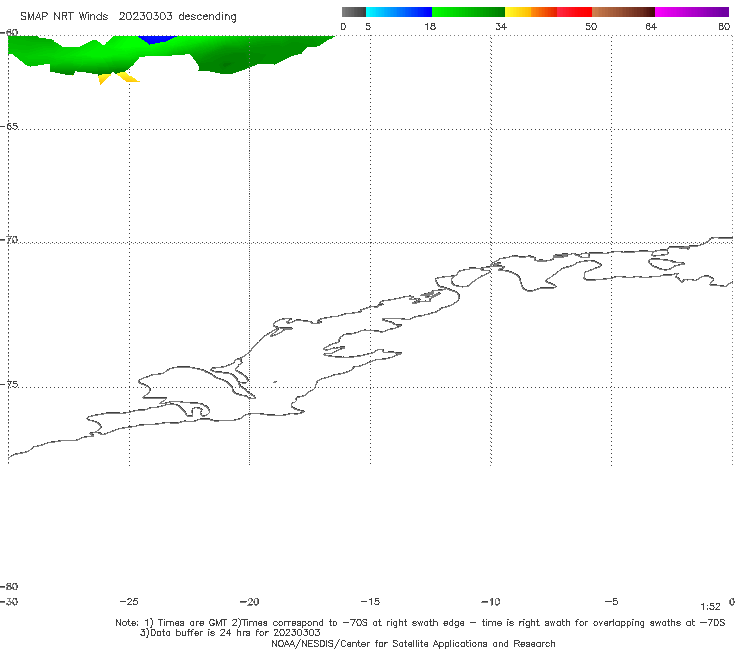Click the latitude label '-75'
This screenshot has height=650, width=740.
[x=9, y=384]
